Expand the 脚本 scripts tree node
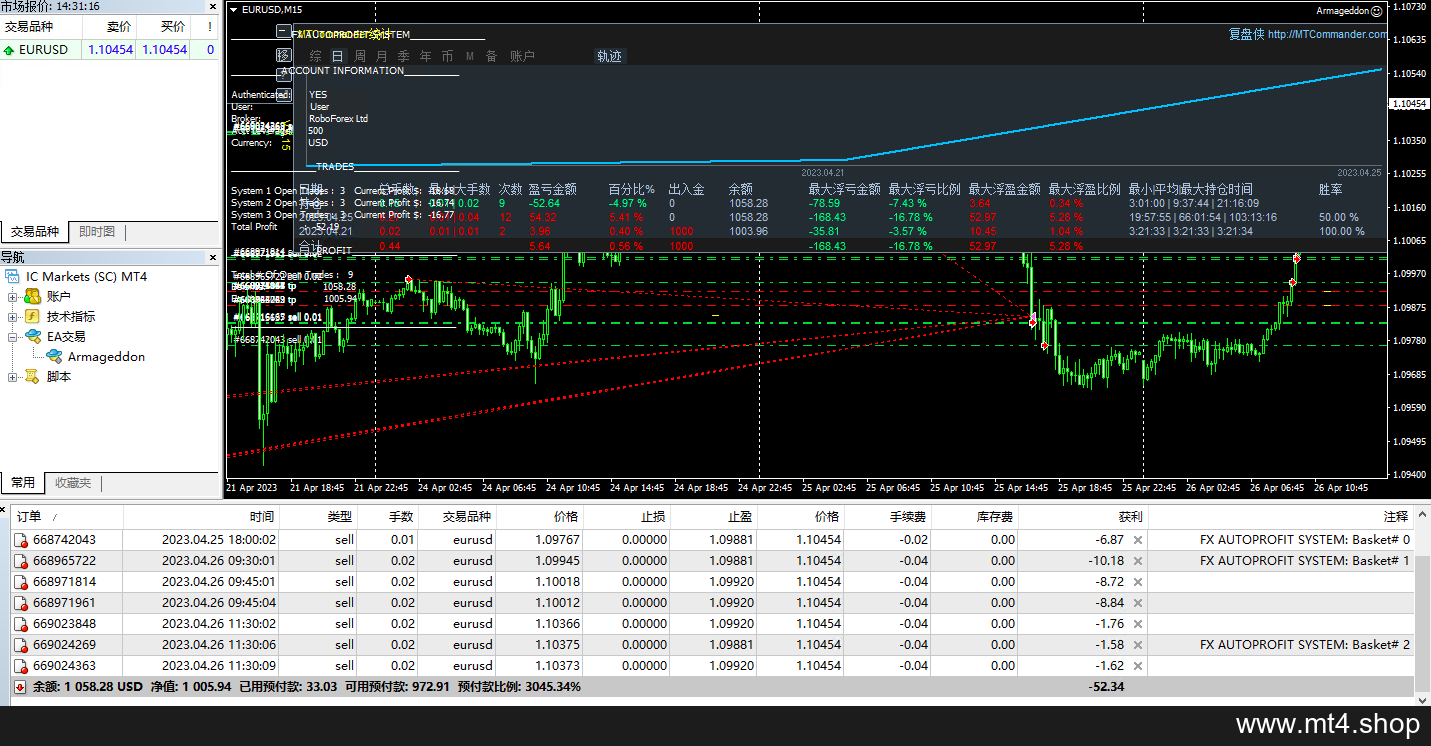Image resolution: width=1431 pixels, height=746 pixels. 13,377
